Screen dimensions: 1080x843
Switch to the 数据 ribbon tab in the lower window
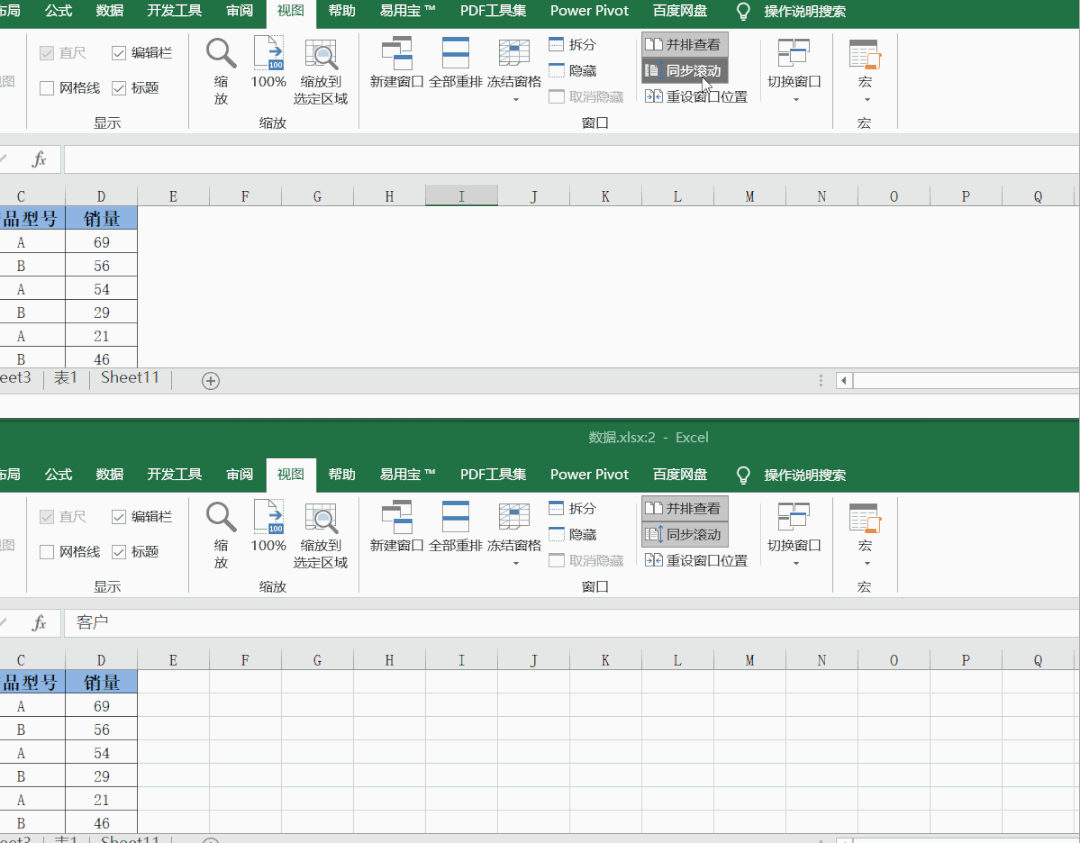(110, 474)
